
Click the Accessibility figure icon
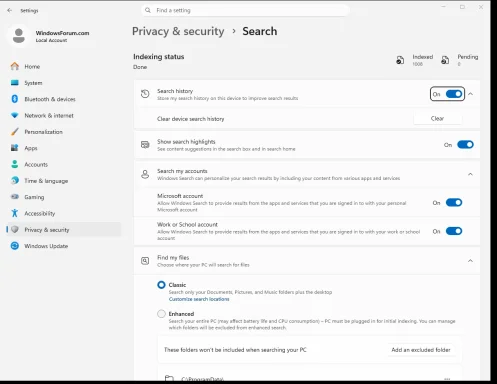15,213
